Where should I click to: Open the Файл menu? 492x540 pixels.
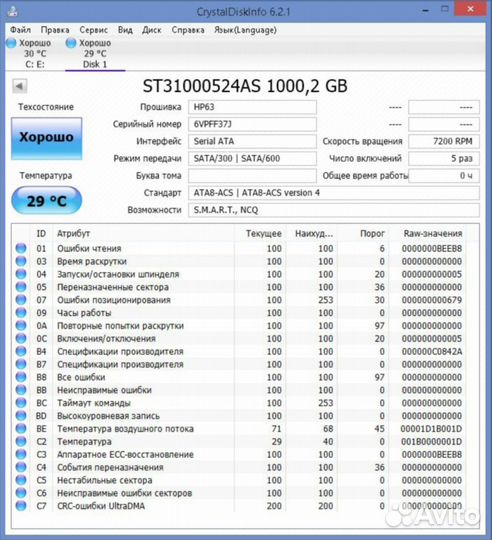point(21,30)
